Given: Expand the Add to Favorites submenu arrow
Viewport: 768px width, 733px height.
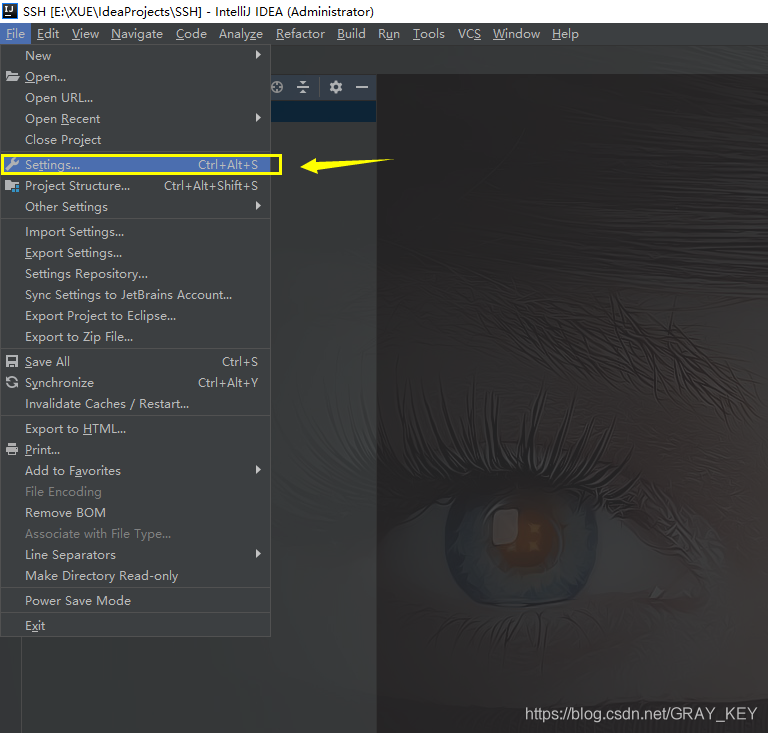Looking at the screenshot, I should click(258, 470).
